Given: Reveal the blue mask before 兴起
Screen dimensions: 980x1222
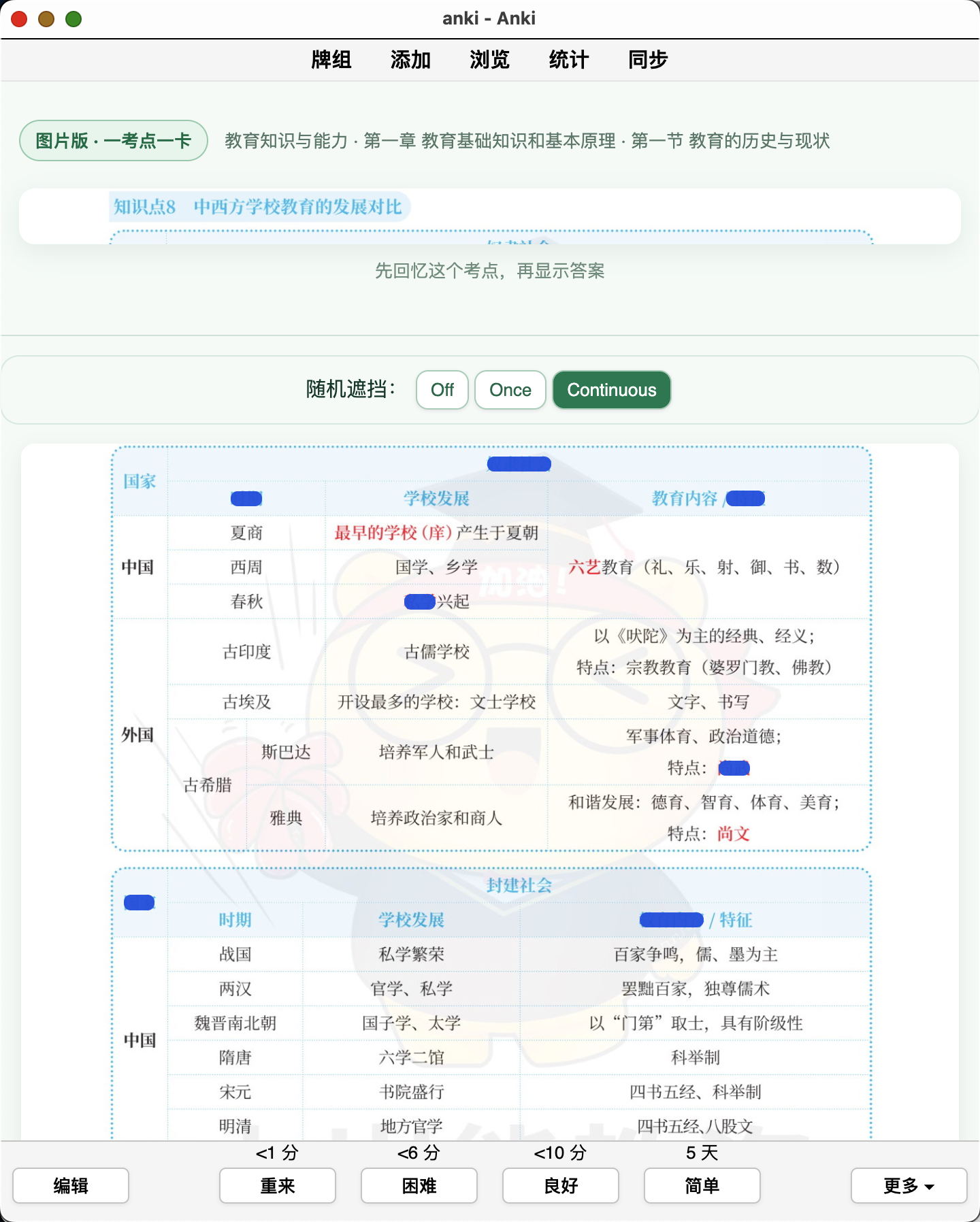Looking at the screenshot, I should point(420,601).
